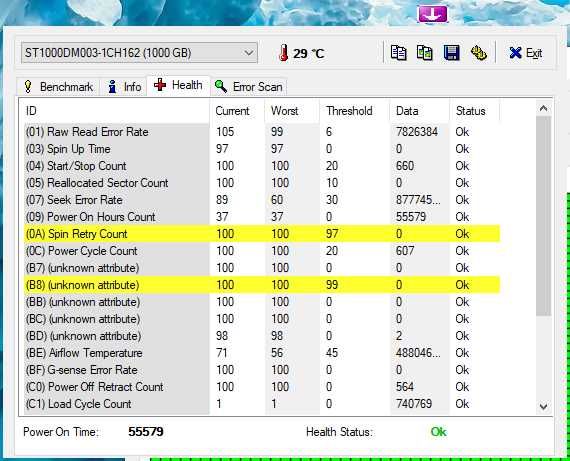Select the (C0) Power Off Retract Count row
The width and height of the screenshot is (570, 461).
(262, 387)
